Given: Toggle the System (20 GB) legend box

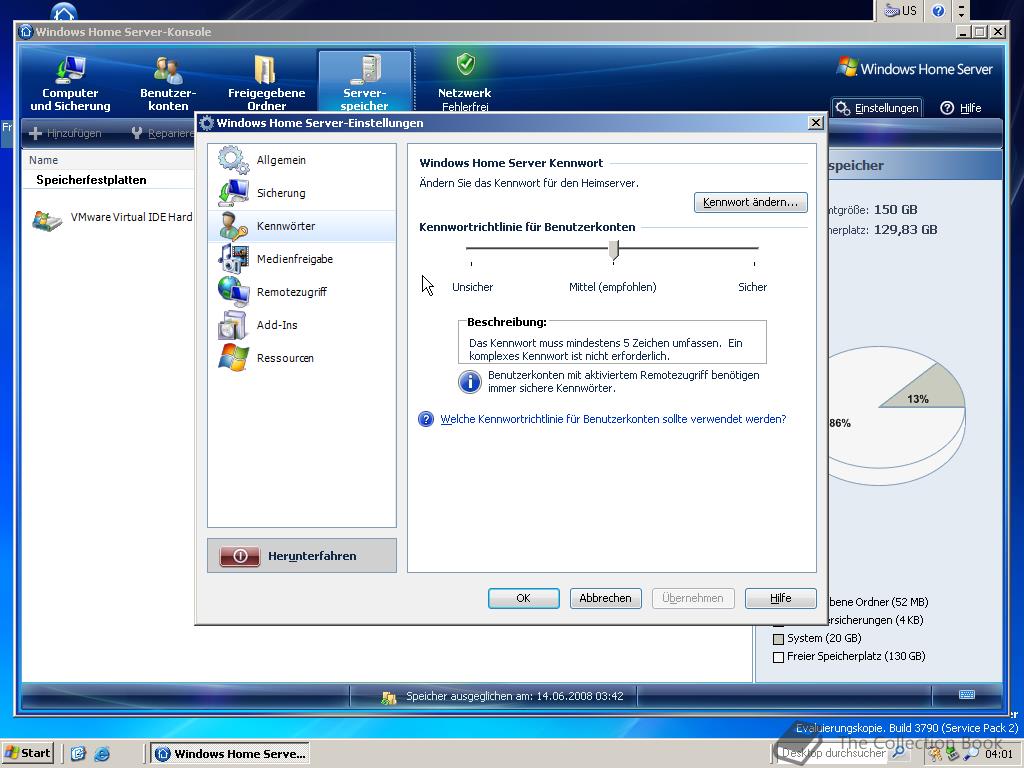Looking at the screenshot, I should point(778,639).
